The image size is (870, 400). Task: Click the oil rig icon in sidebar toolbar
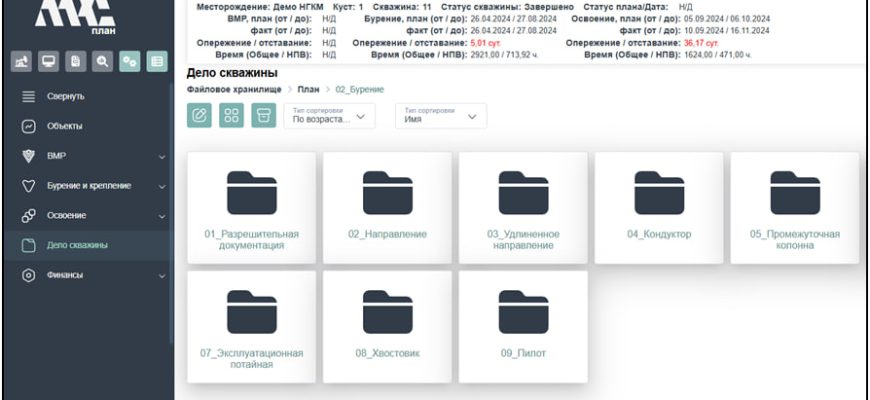tap(20, 62)
